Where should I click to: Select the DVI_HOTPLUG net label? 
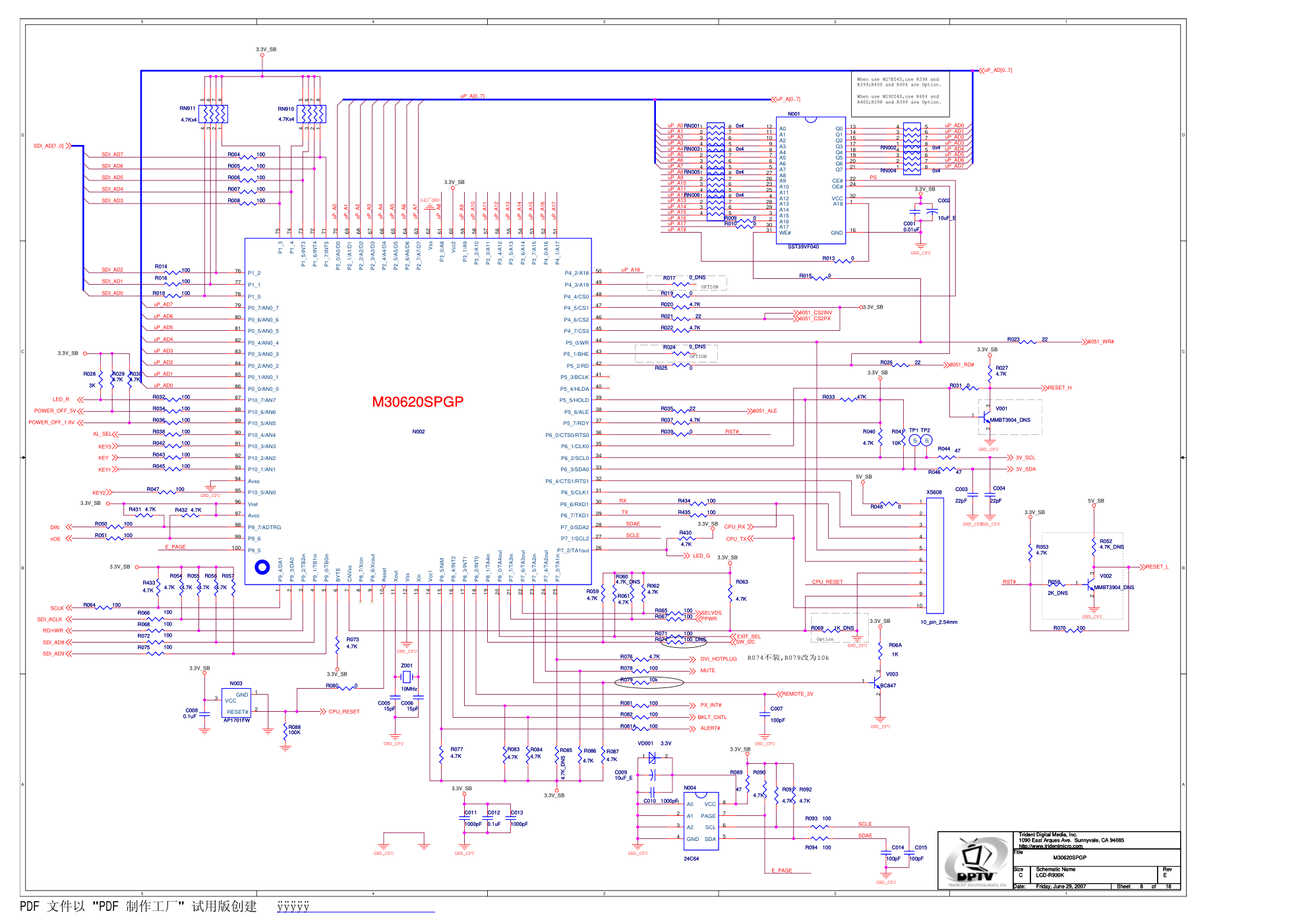[x=719, y=659]
